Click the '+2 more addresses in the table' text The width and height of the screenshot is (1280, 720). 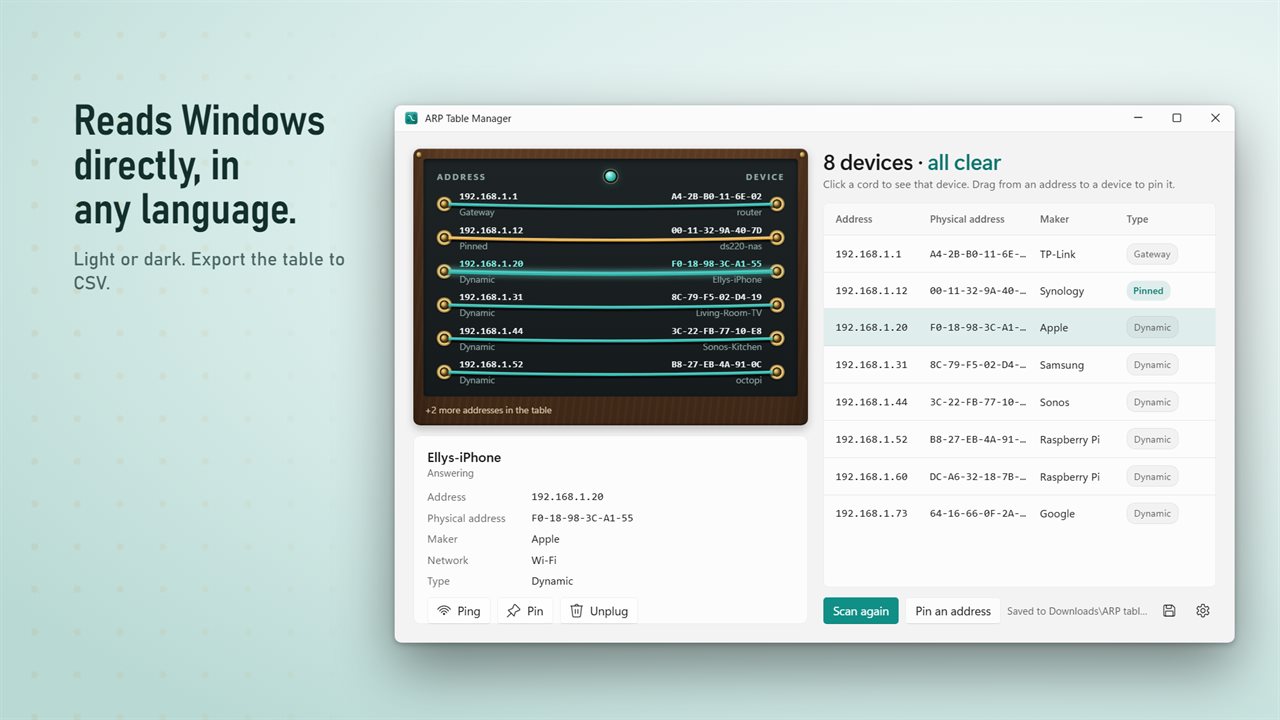pos(488,410)
